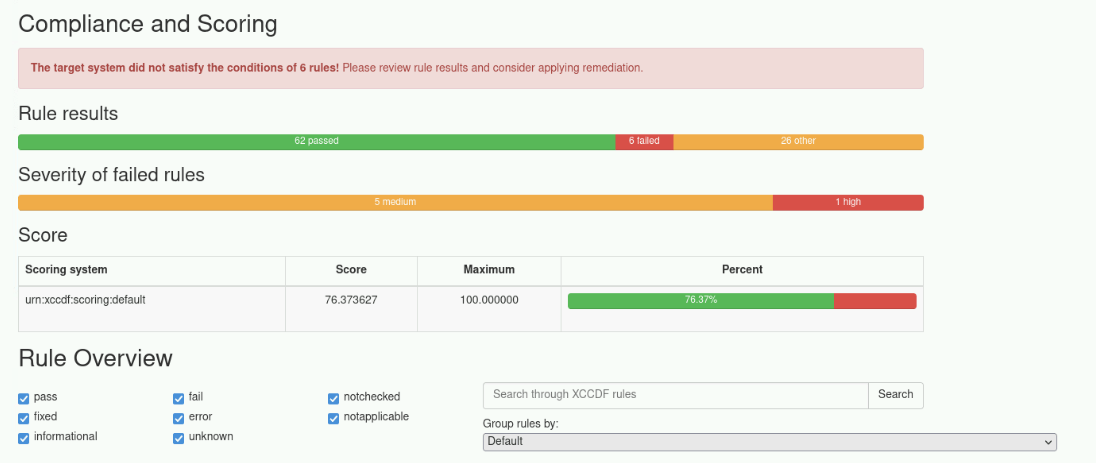Screen dimensions: 1096x463
Task: Toggle the pass checkbox
Action: pyautogui.click(x=24, y=398)
